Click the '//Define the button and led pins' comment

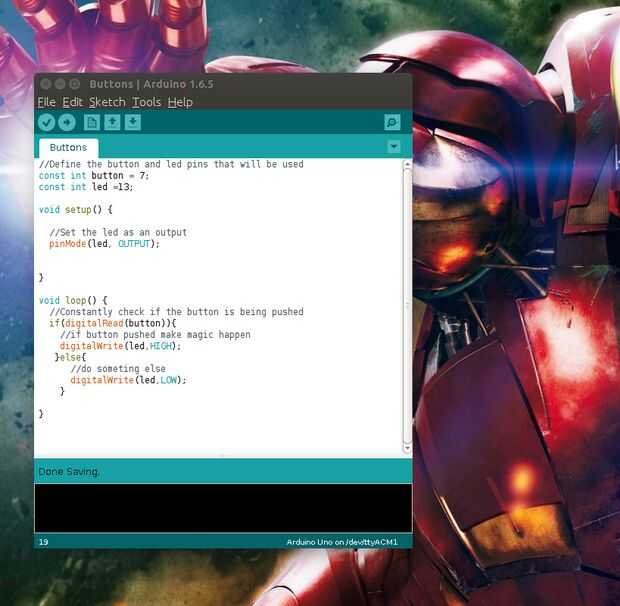(x=171, y=164)
